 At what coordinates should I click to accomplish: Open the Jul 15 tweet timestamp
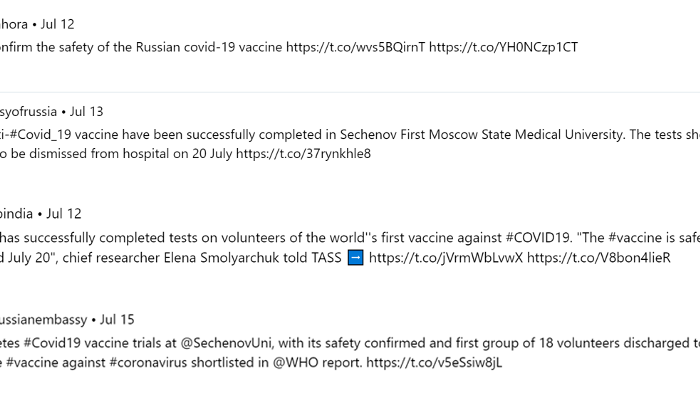click(x=117, y=319)
